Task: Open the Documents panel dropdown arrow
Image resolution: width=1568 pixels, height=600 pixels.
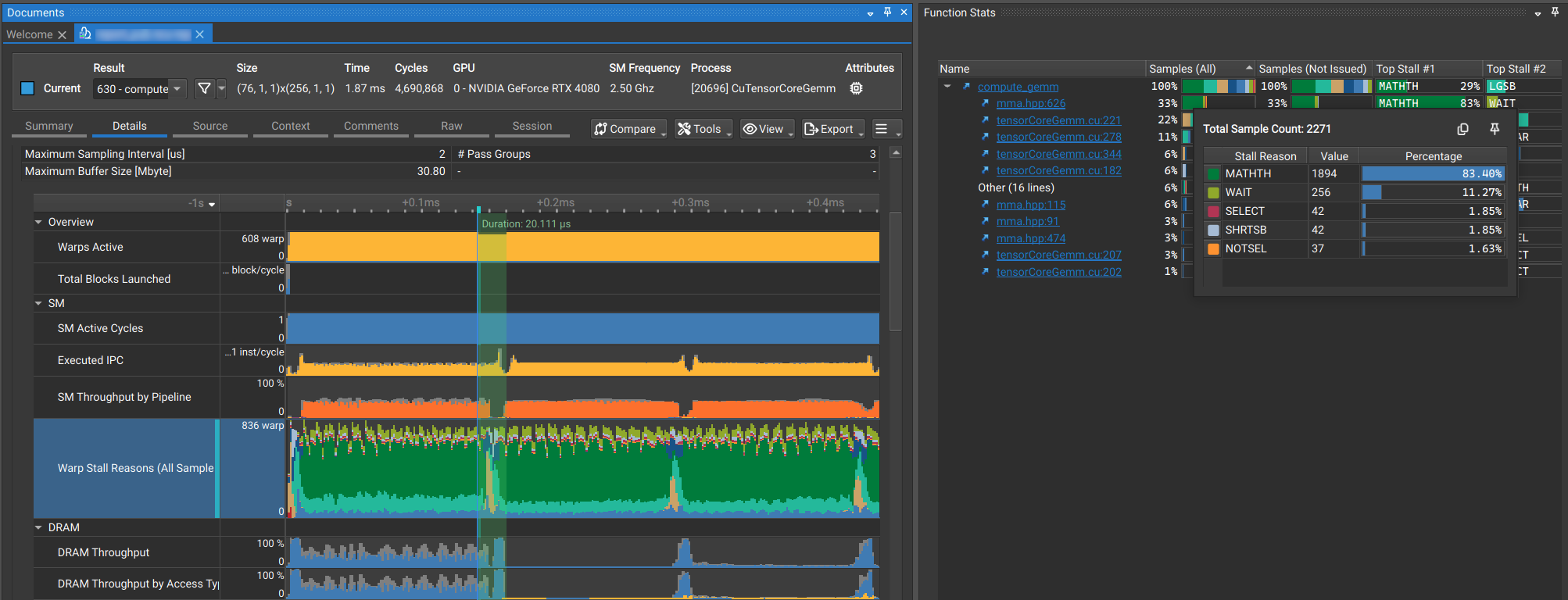Action: pos(870,13)
